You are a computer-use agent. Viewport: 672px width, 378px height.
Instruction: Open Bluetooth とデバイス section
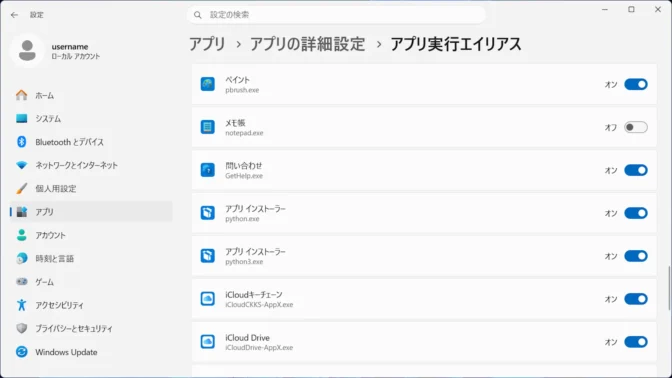pos(91,142)
